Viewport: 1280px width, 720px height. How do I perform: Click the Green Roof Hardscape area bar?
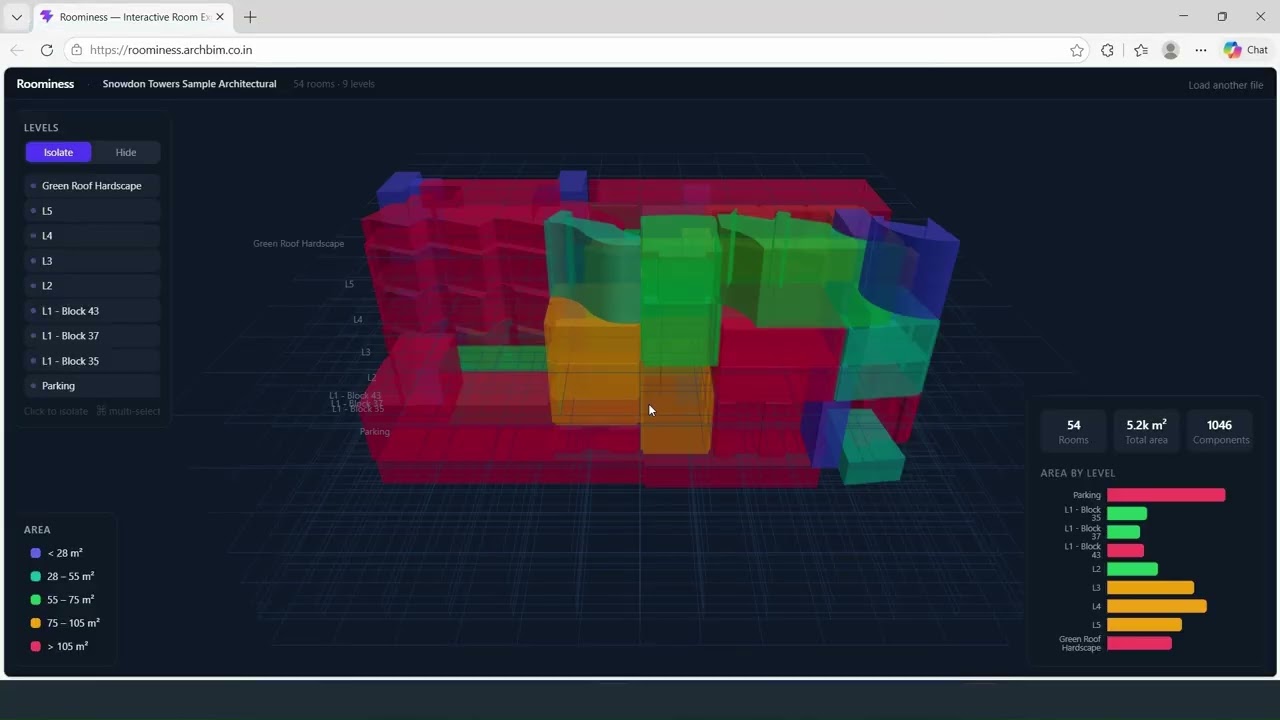click(1139, 643)
